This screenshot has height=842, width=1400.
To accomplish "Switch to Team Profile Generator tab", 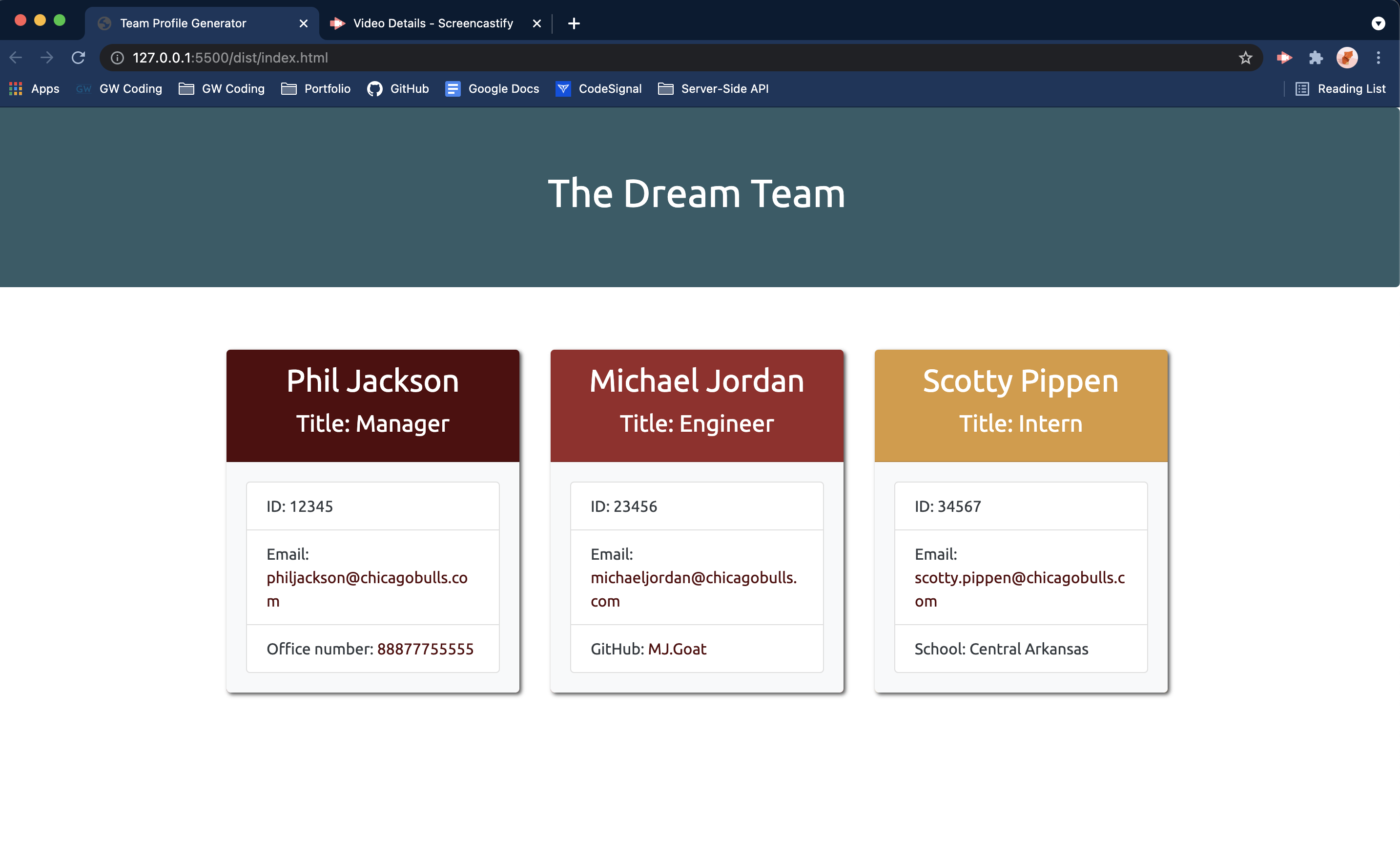I will pos(201,23).
